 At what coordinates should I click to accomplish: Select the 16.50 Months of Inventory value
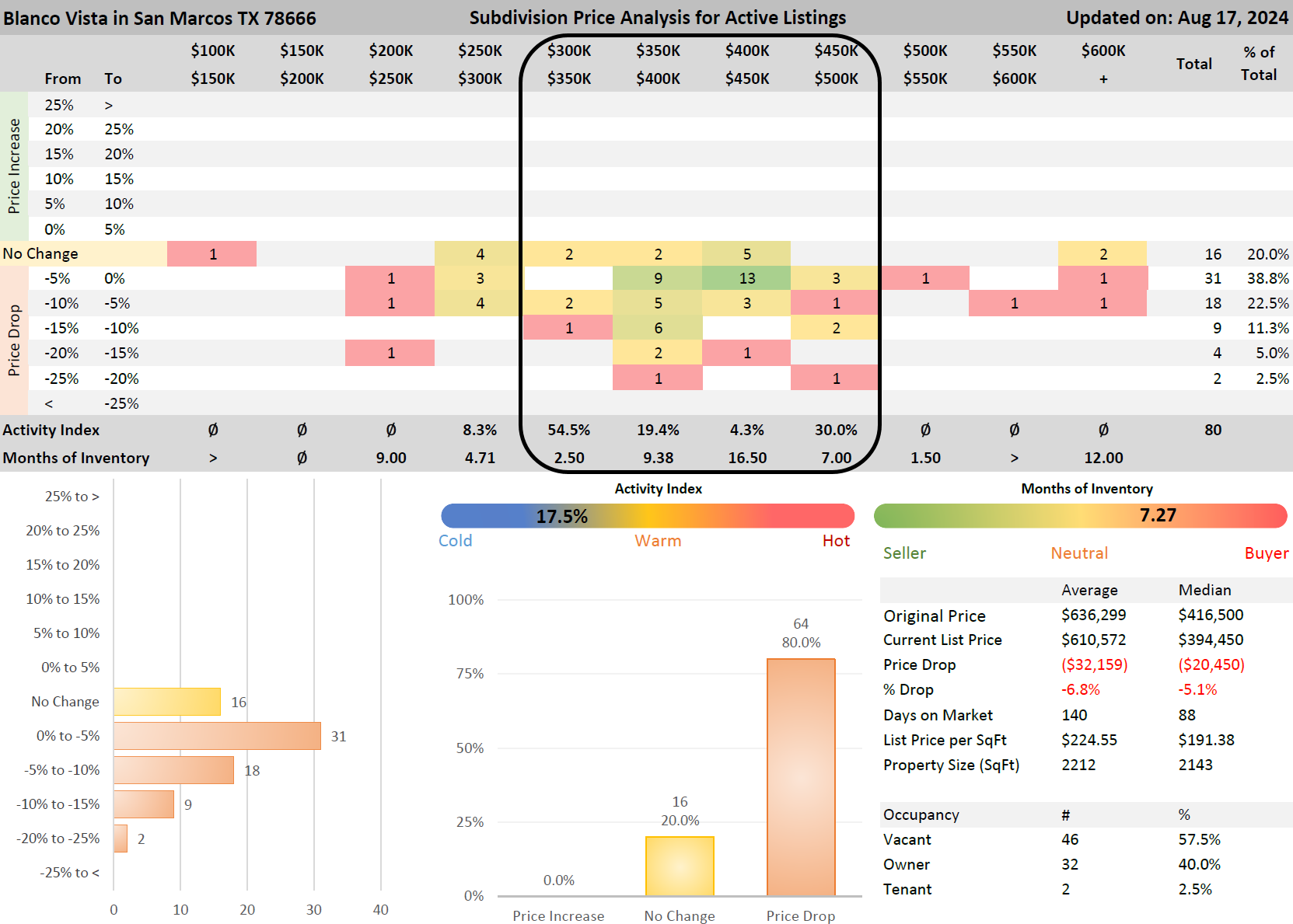click(x=746, y=458)
